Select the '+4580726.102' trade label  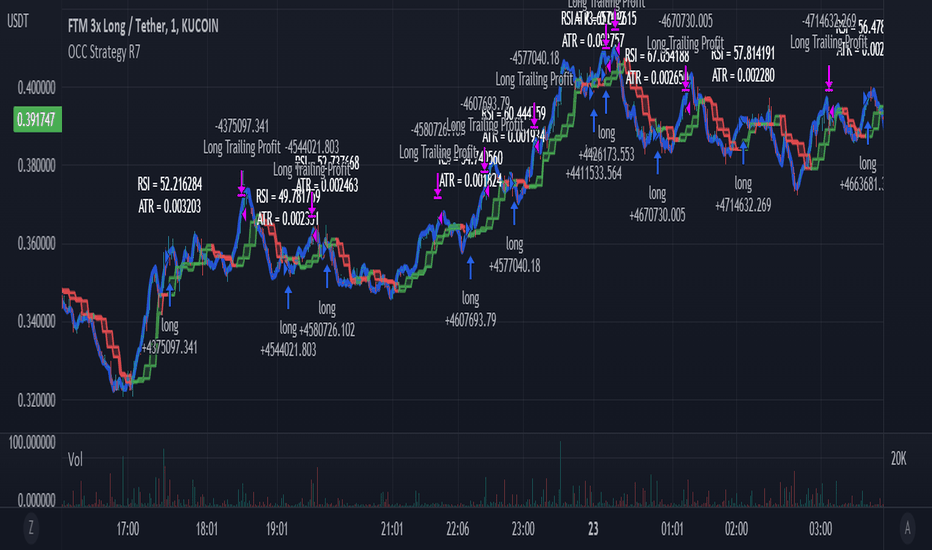tap(327, 330)
